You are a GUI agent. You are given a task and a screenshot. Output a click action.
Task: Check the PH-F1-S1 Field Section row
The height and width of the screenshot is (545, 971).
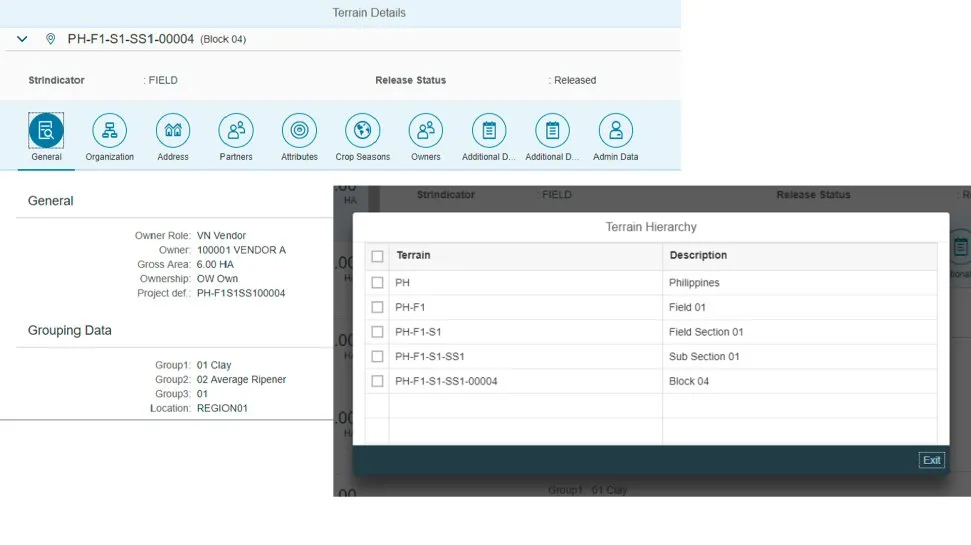[x=377, y=332]
